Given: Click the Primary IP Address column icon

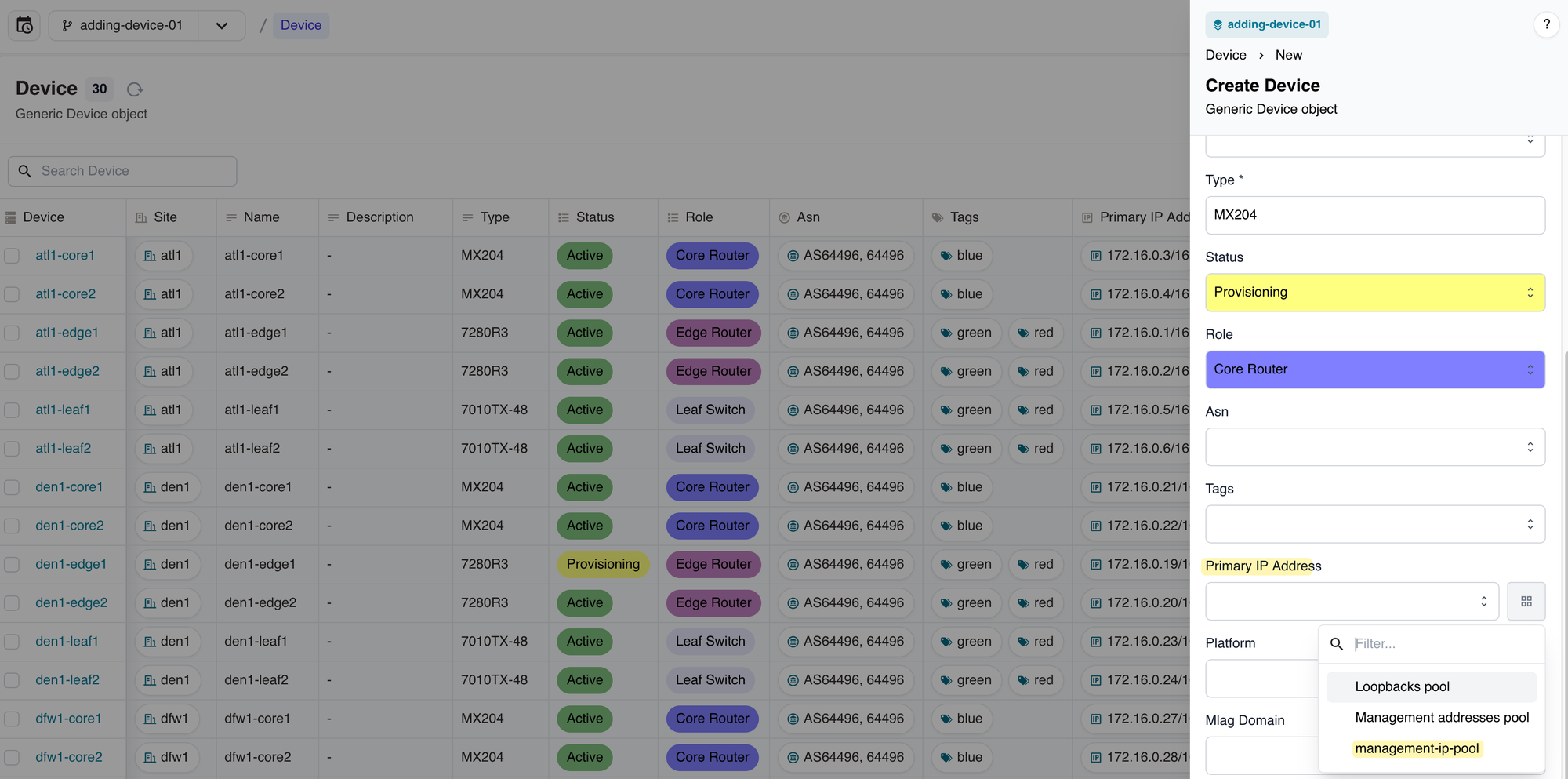Looking at the screenshot, I should tap(1087, 217).
